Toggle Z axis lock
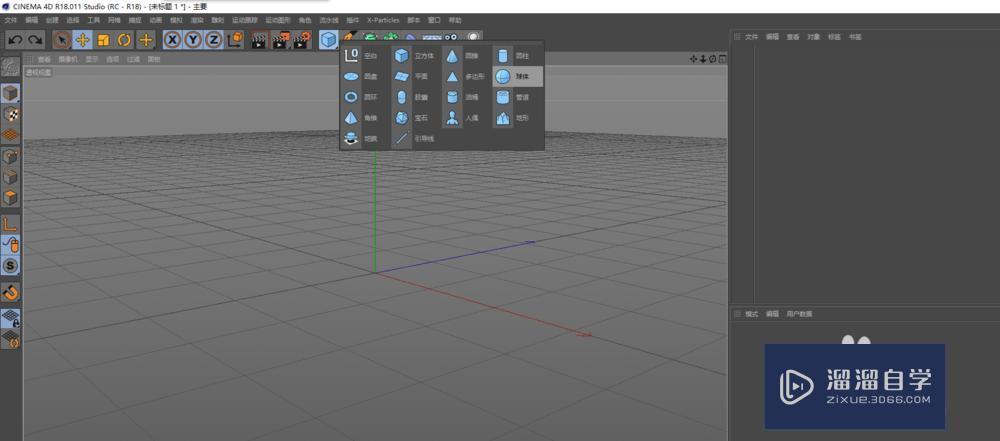The width and height of the screenshot is (1000, 441). point(214,40)
